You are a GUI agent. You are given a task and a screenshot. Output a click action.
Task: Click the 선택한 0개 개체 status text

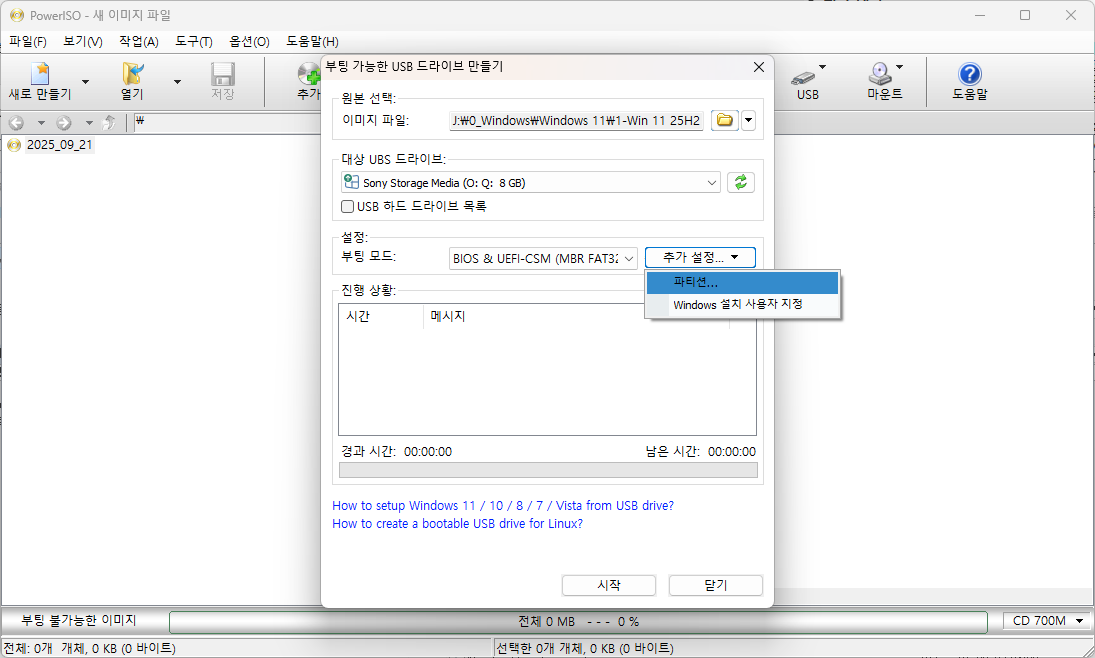[x=585, y=648]
